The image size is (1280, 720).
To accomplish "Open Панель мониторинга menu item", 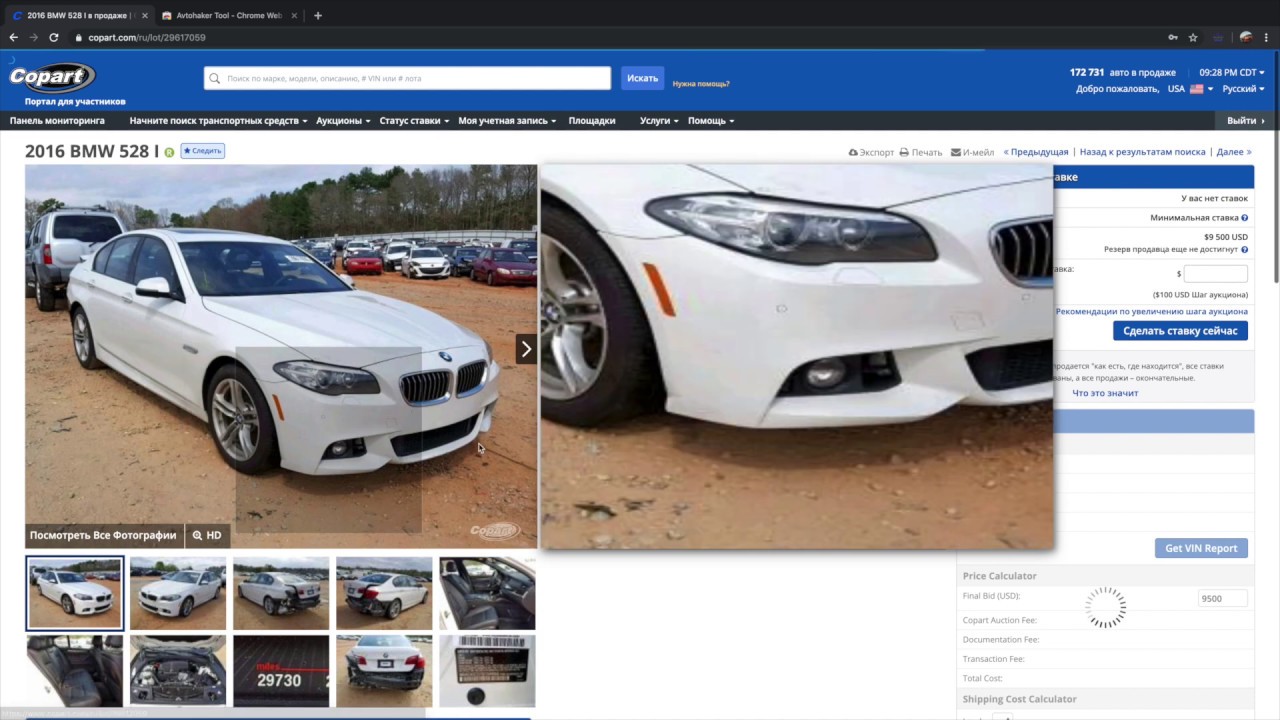I will (57, 121).
